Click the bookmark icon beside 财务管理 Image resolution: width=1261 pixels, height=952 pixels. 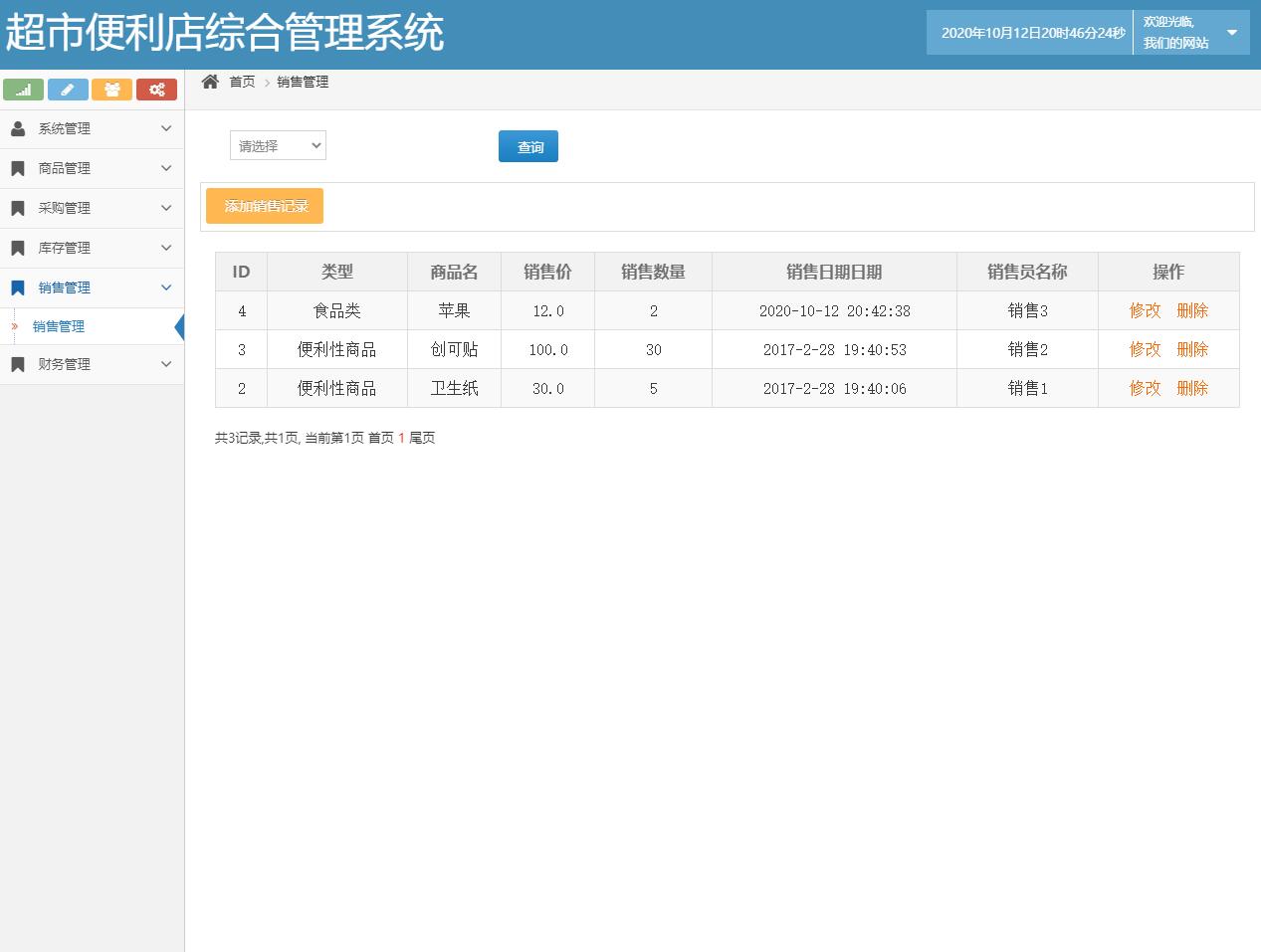point(19,364)
